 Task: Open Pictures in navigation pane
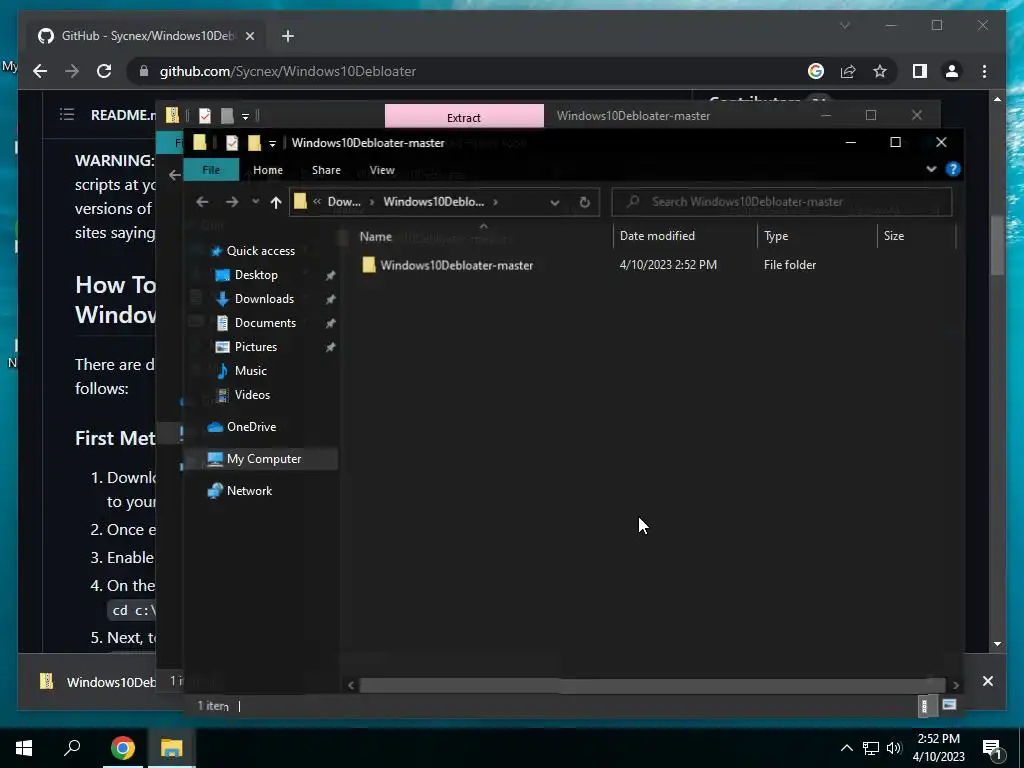(256, 347)
